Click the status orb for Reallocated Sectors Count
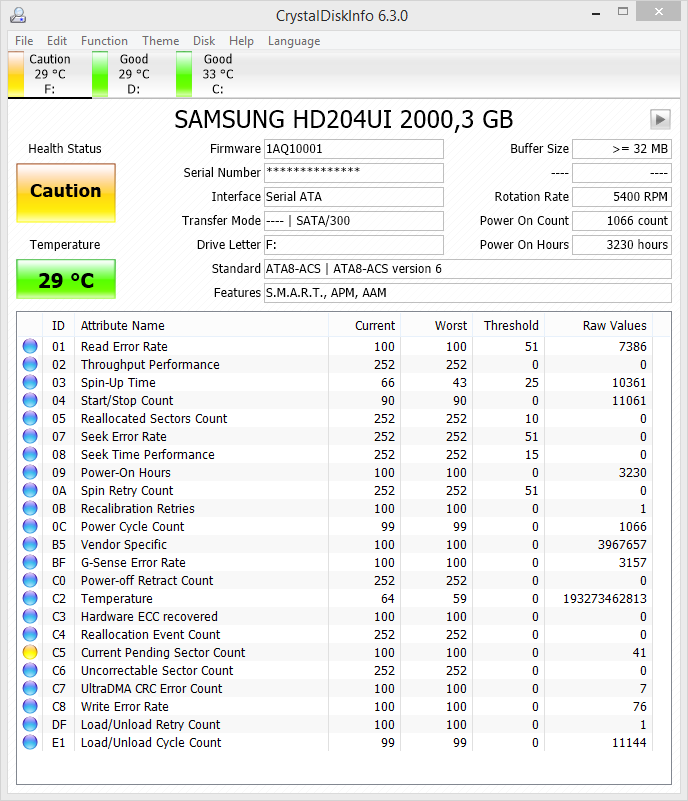The height and width of the screenshot is (801, 688). coord(30,418)
